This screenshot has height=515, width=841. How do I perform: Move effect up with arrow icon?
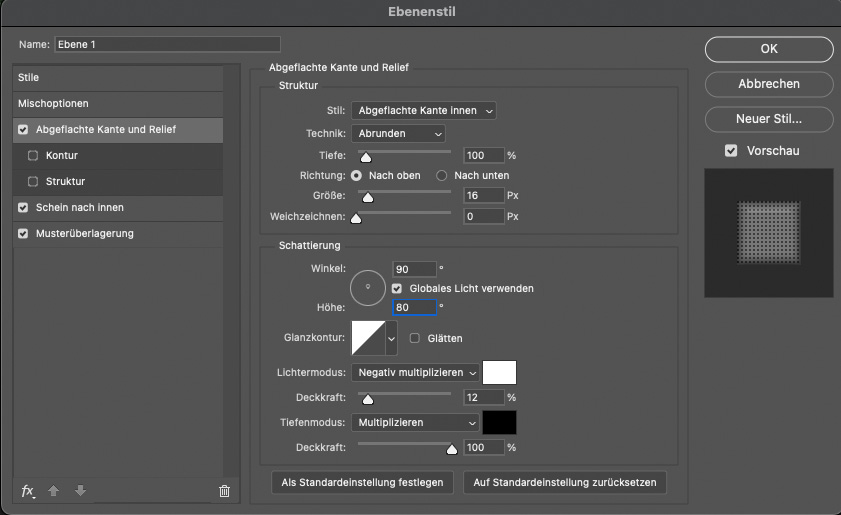[54, 490]
